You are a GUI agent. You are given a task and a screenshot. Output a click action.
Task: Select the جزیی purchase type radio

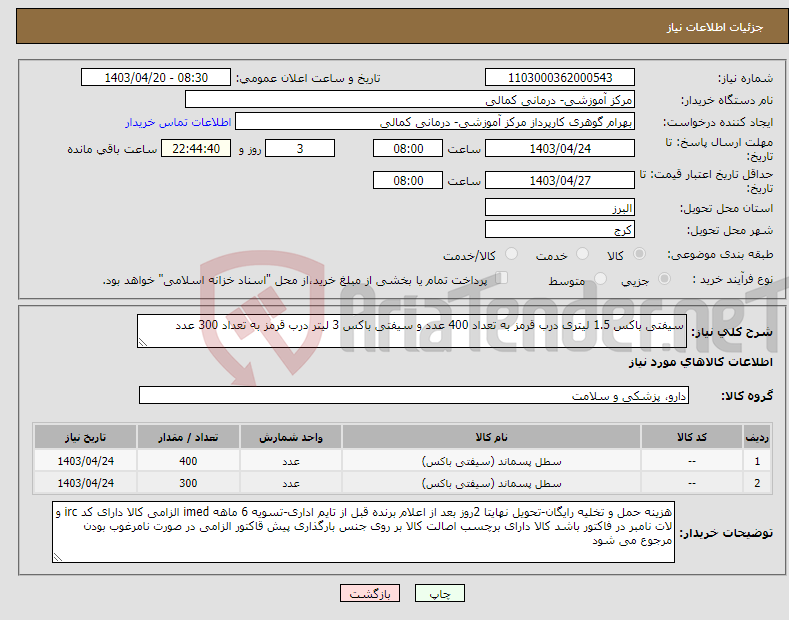tap(664, 279)
